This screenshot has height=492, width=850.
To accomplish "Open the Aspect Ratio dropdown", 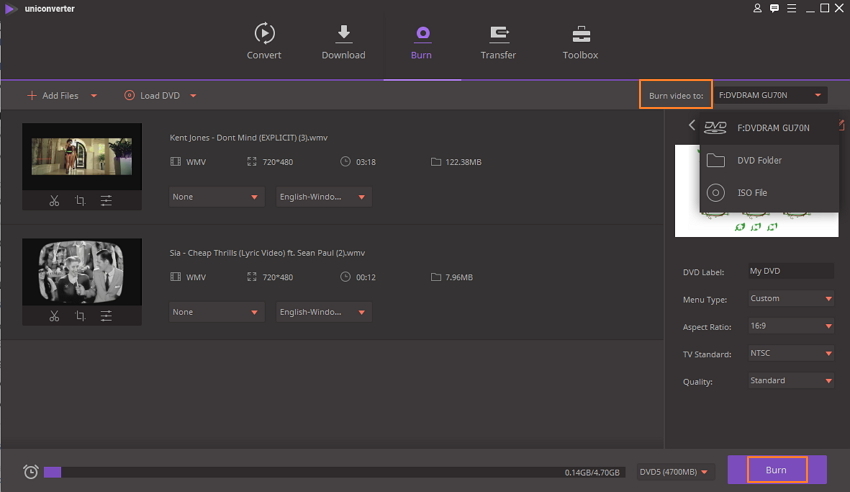I will click(x=790, y=326).
